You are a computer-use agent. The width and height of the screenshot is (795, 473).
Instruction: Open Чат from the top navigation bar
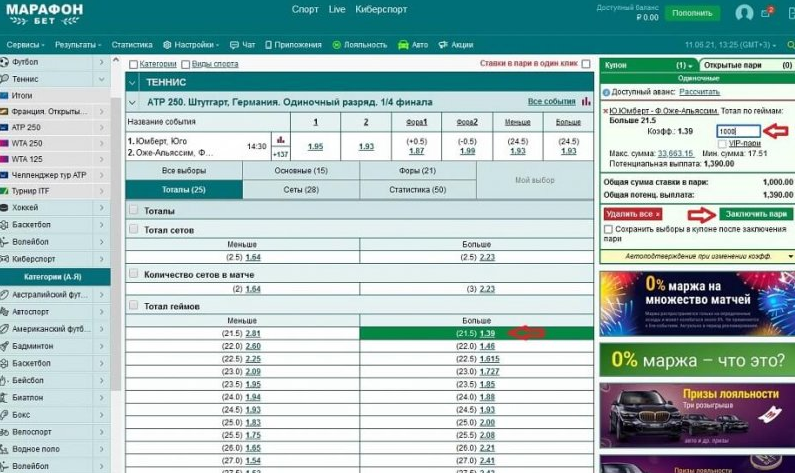[x=242, y=45]
